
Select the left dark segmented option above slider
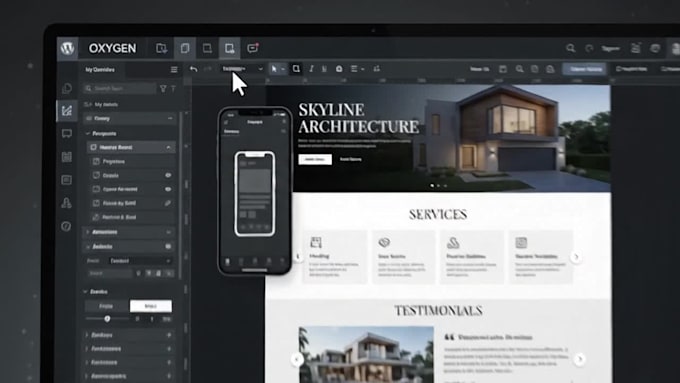(107, 306)
